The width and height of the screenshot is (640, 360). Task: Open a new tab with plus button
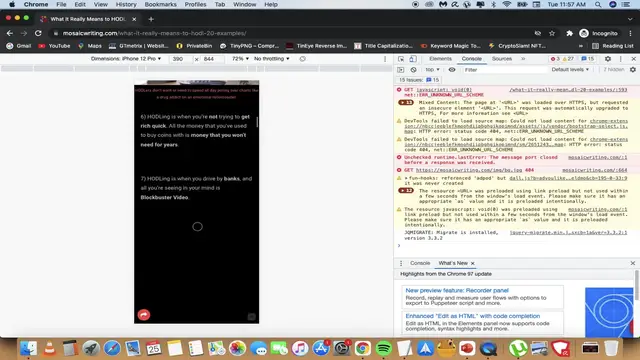(x=151, y=19)
